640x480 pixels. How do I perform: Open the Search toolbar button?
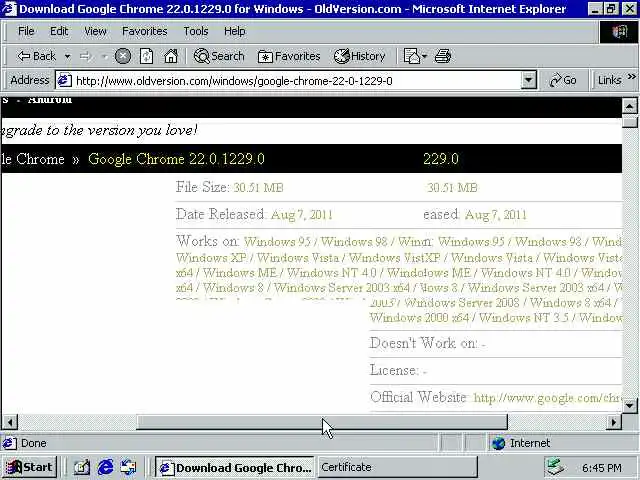(219, 56)
